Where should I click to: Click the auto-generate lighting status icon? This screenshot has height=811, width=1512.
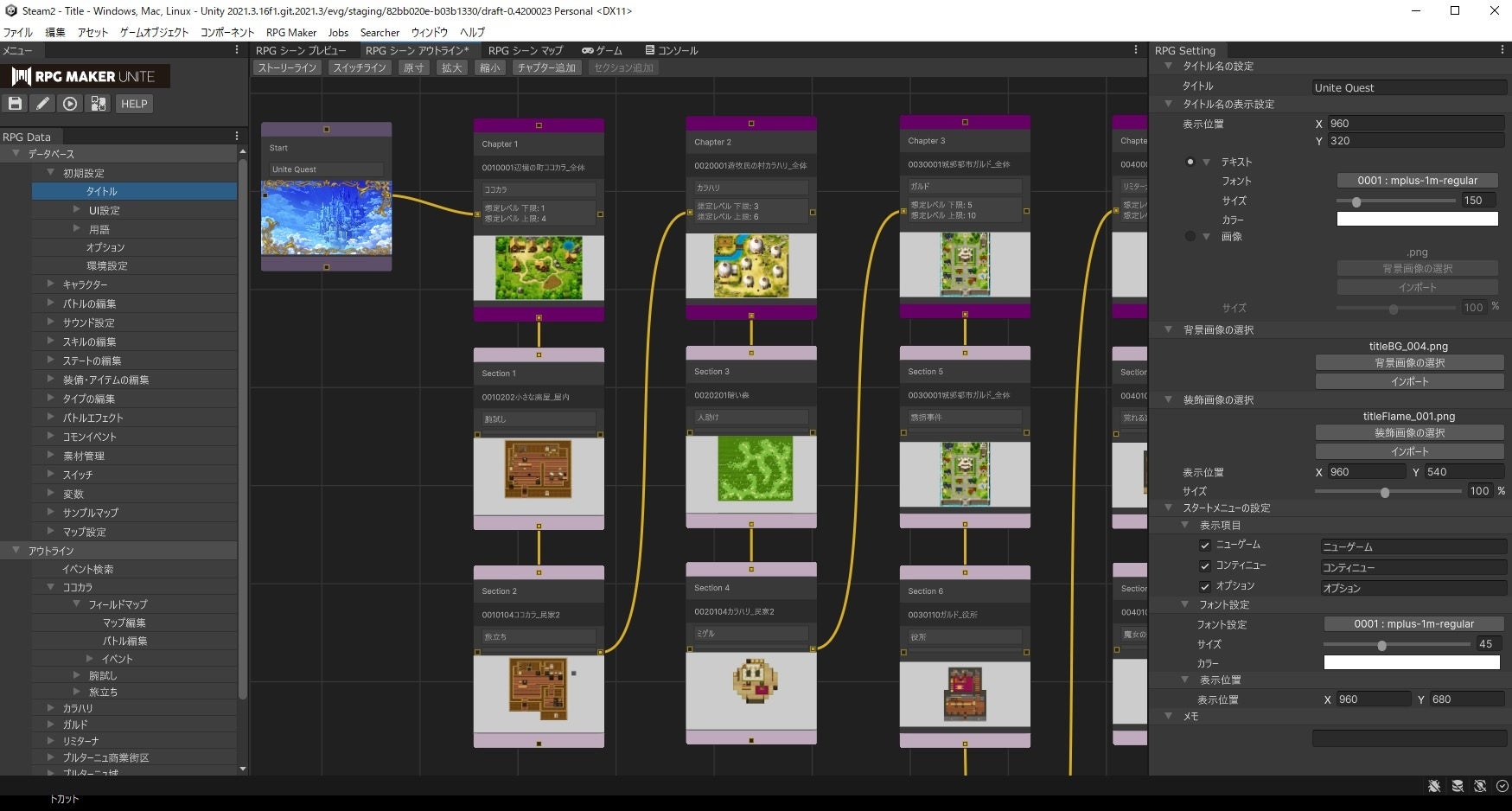point(1480,786)
